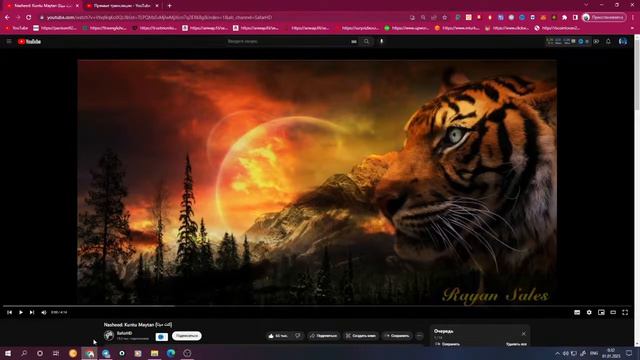Screen dimensions: 640x360
Task: Open the Windows Start menu
Action: 7,353
